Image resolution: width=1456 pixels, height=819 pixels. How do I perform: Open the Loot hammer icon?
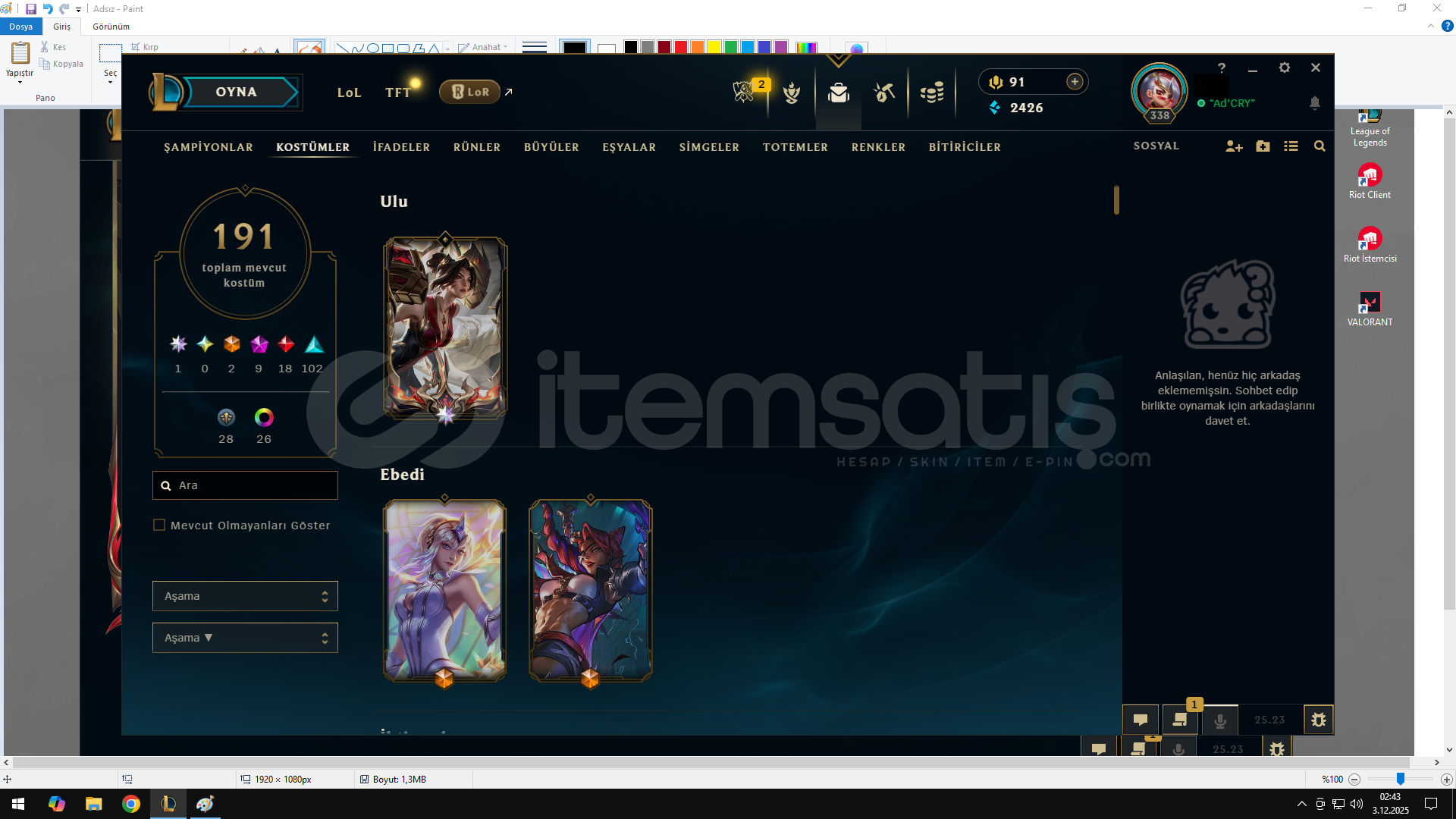point(884,93)
